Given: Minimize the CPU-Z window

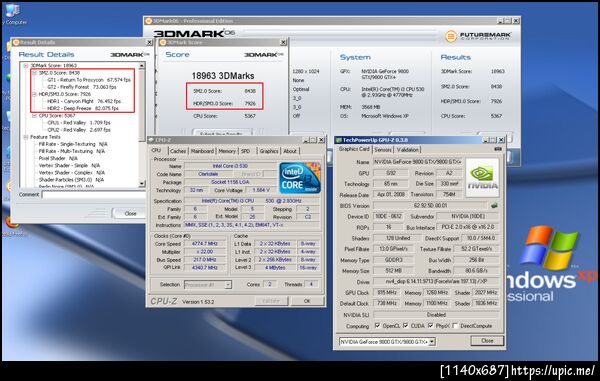Looking at the screenshot, I should coord(306,140).
